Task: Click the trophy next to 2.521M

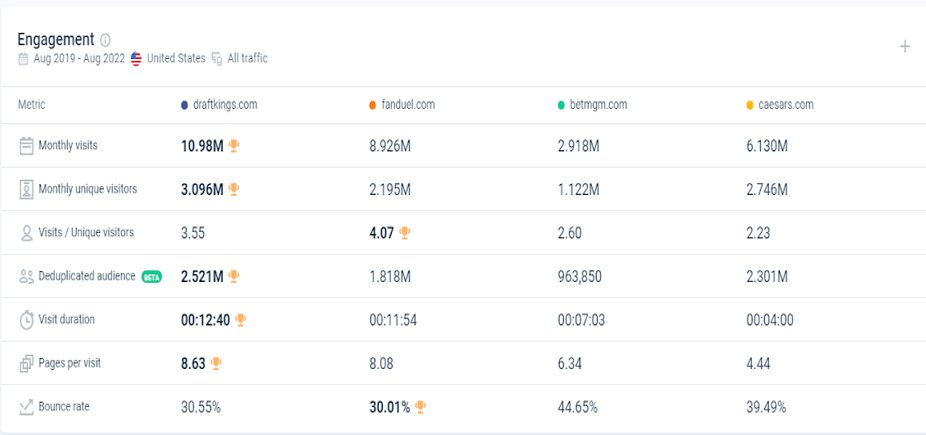Action: 234,276
